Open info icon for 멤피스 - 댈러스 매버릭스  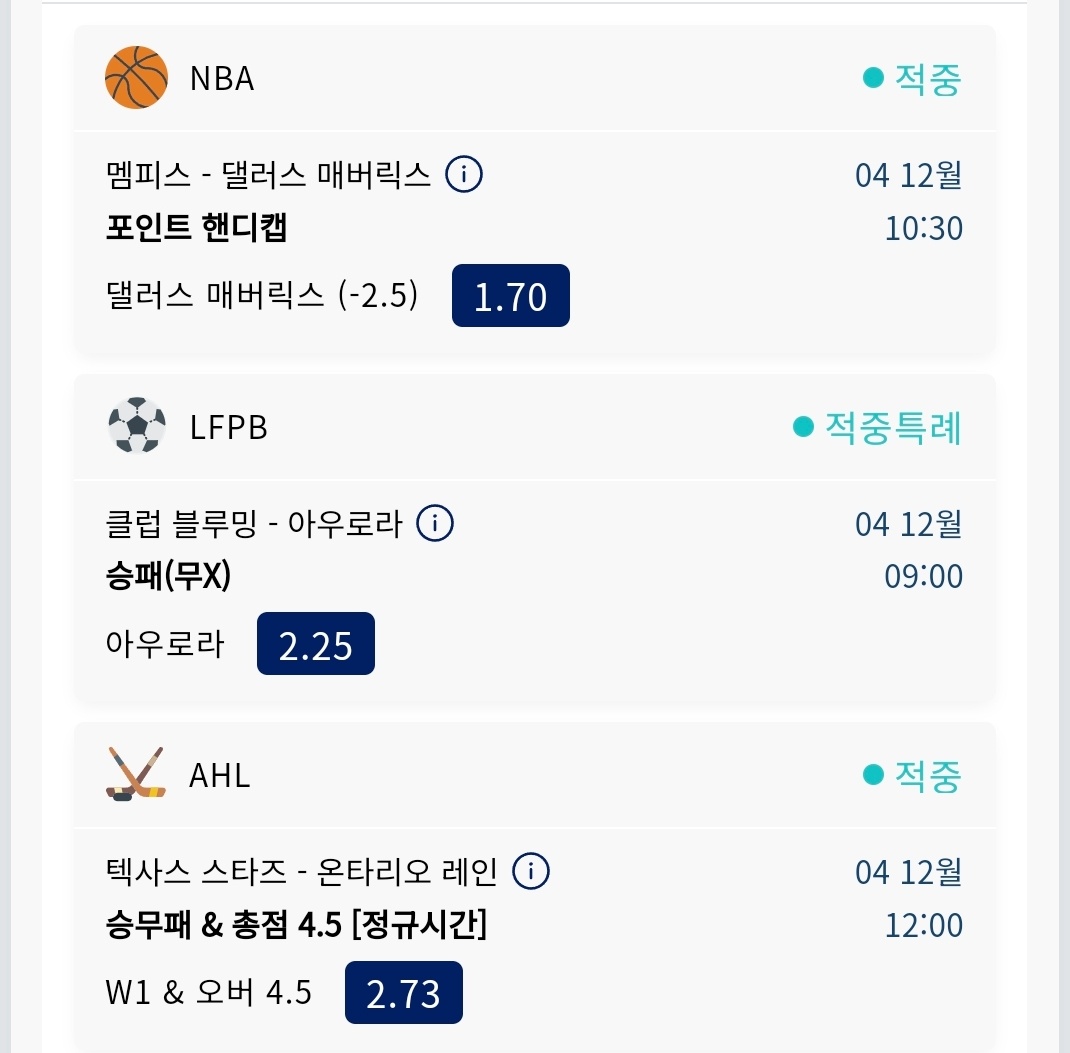(x=463, y=175)
